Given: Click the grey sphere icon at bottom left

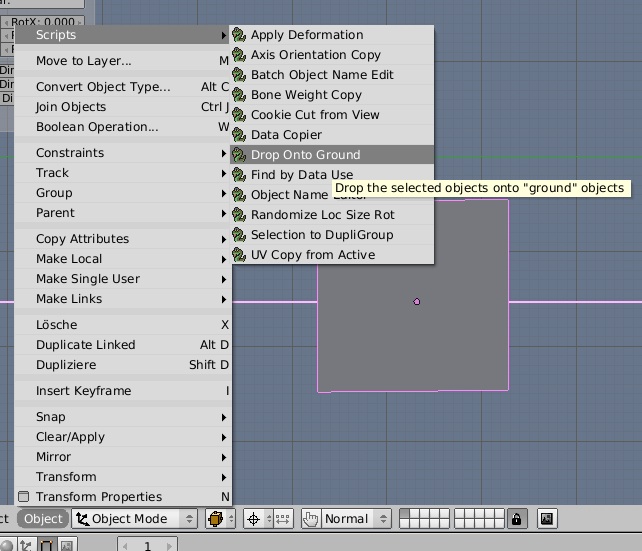Looking at the screenshot, I should coord(7,545).
